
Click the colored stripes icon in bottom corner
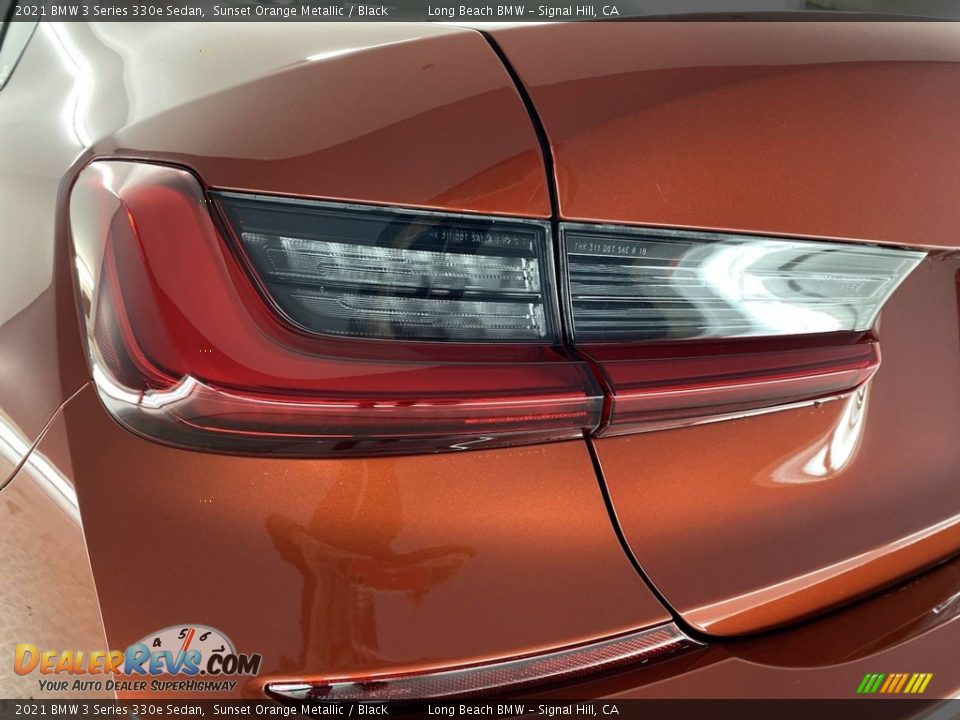[894, 683]
